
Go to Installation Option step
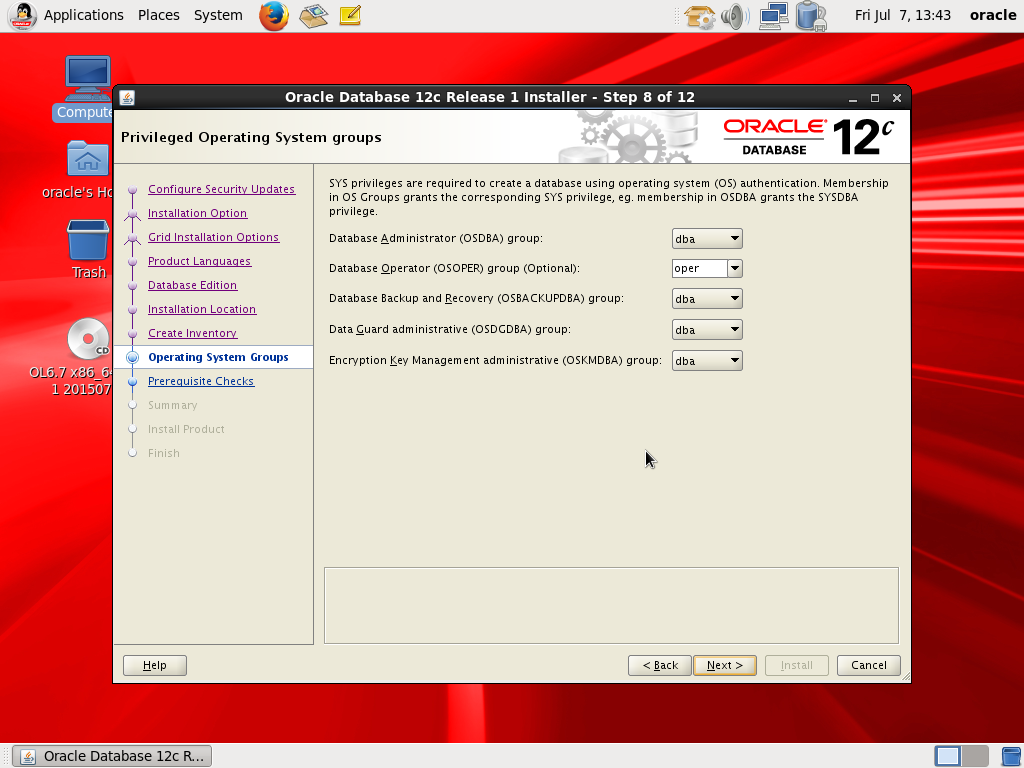tap(197, 213)
